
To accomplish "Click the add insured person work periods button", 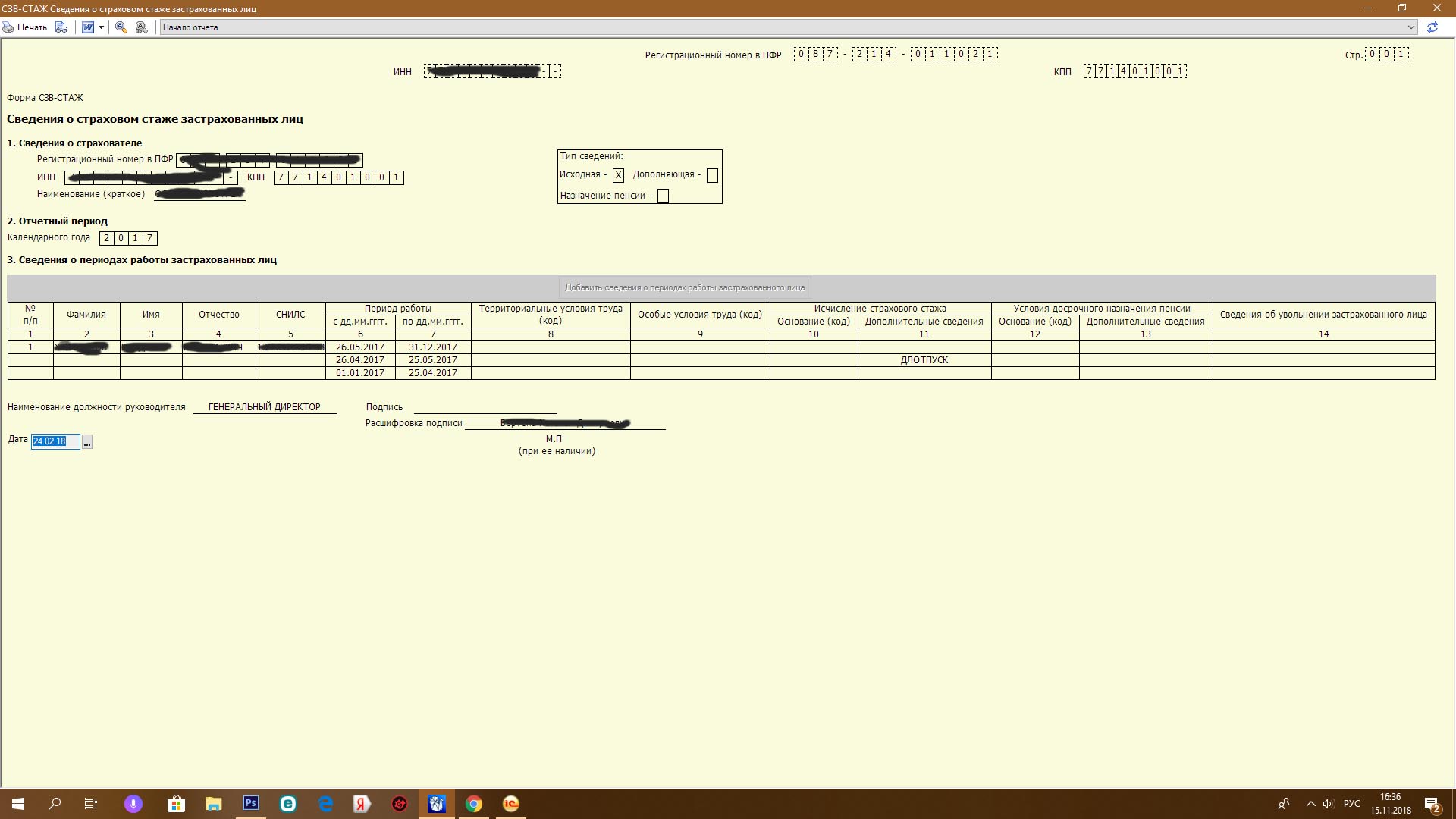I will click(684, 287).
